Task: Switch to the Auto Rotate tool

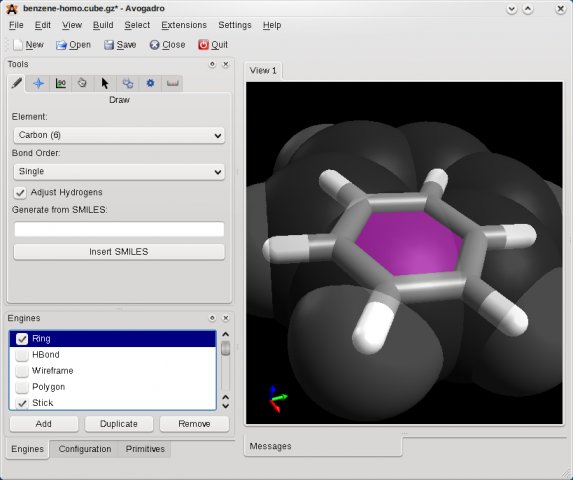Action: pyautogui.click(x=128, y=83)
